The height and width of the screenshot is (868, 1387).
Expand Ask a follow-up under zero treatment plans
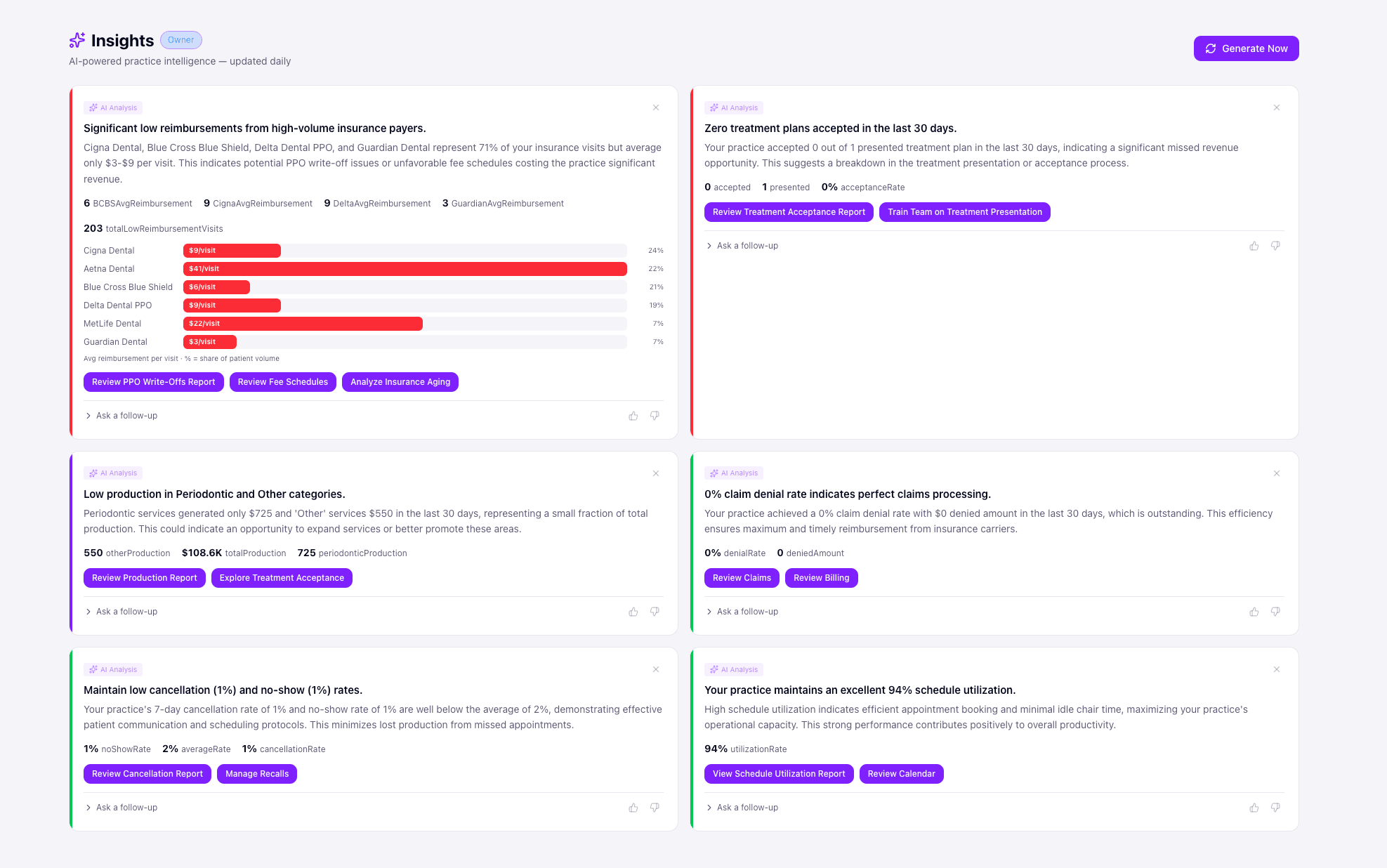[x=742, y=246]
